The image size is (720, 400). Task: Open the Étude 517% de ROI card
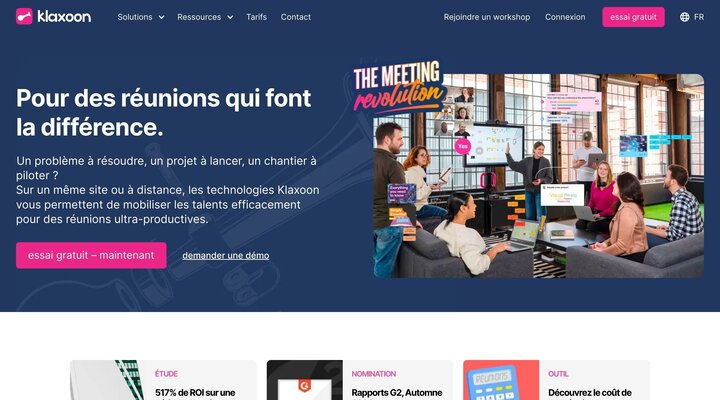pos(163,380)
